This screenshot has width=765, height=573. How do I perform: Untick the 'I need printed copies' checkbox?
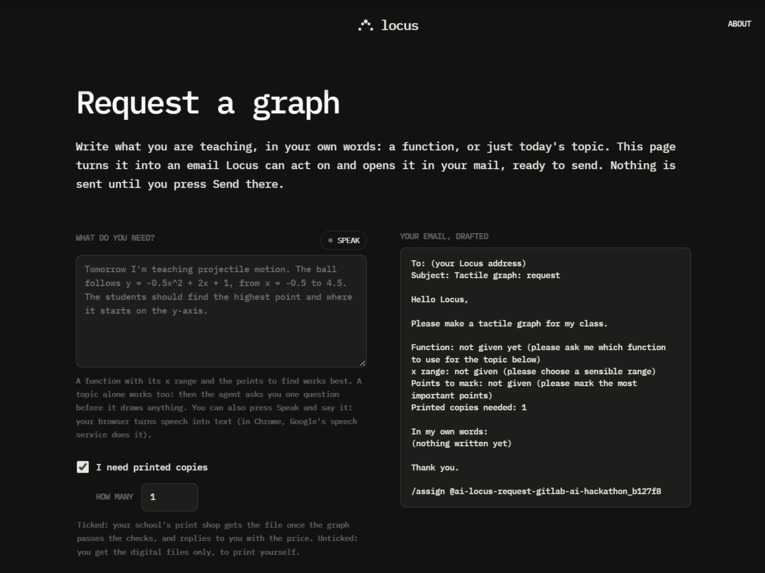pyautogui.click(x=83, y=467)
